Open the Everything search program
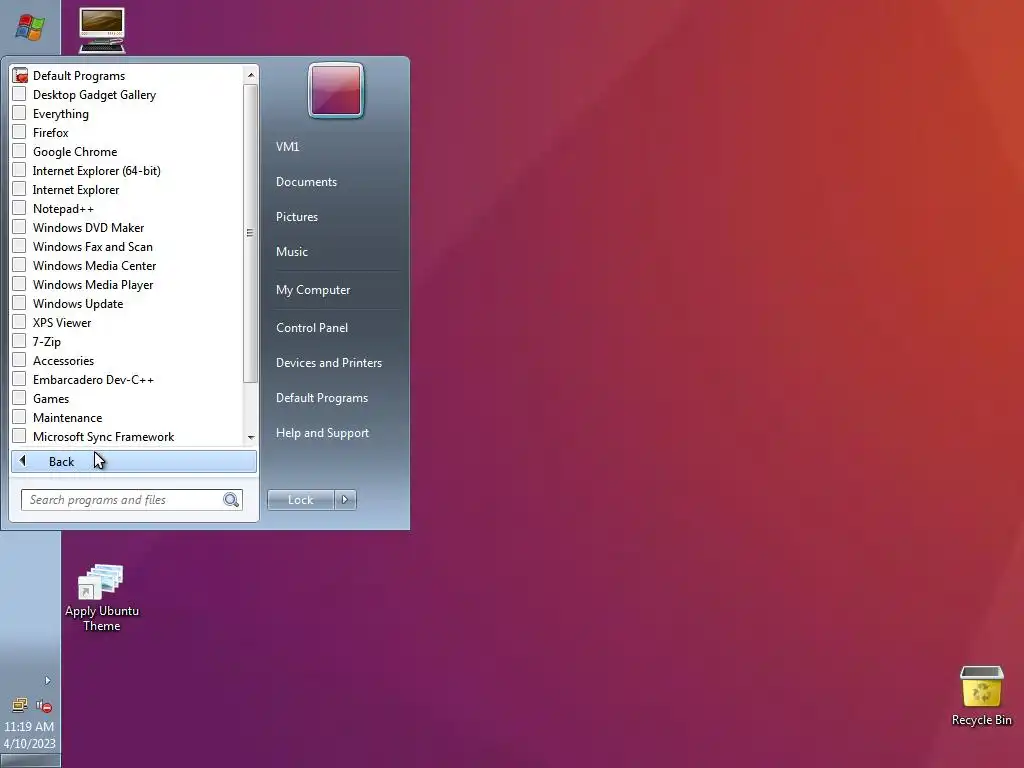The image size is (1024, 768). coord(127,114)
